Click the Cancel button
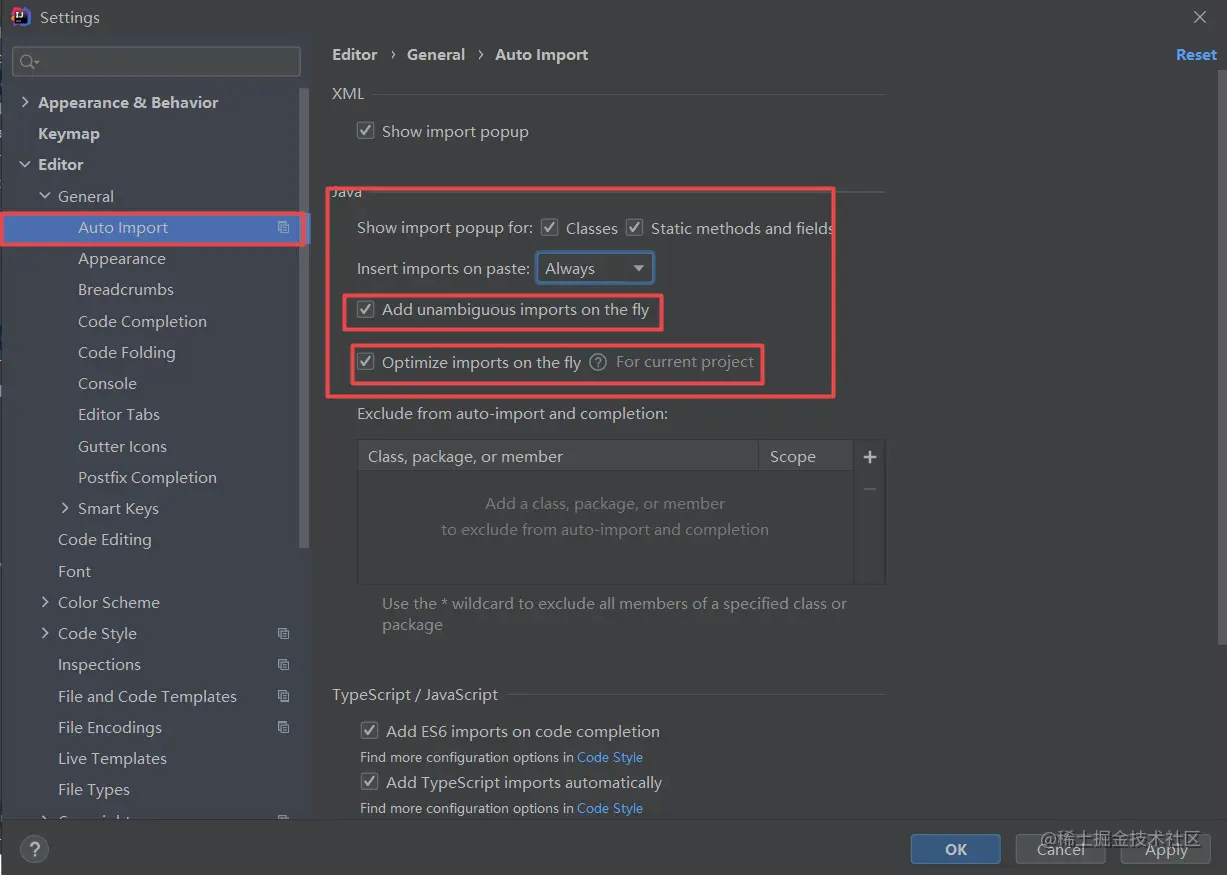The image size is (1227, 875). click(1060, 849)
